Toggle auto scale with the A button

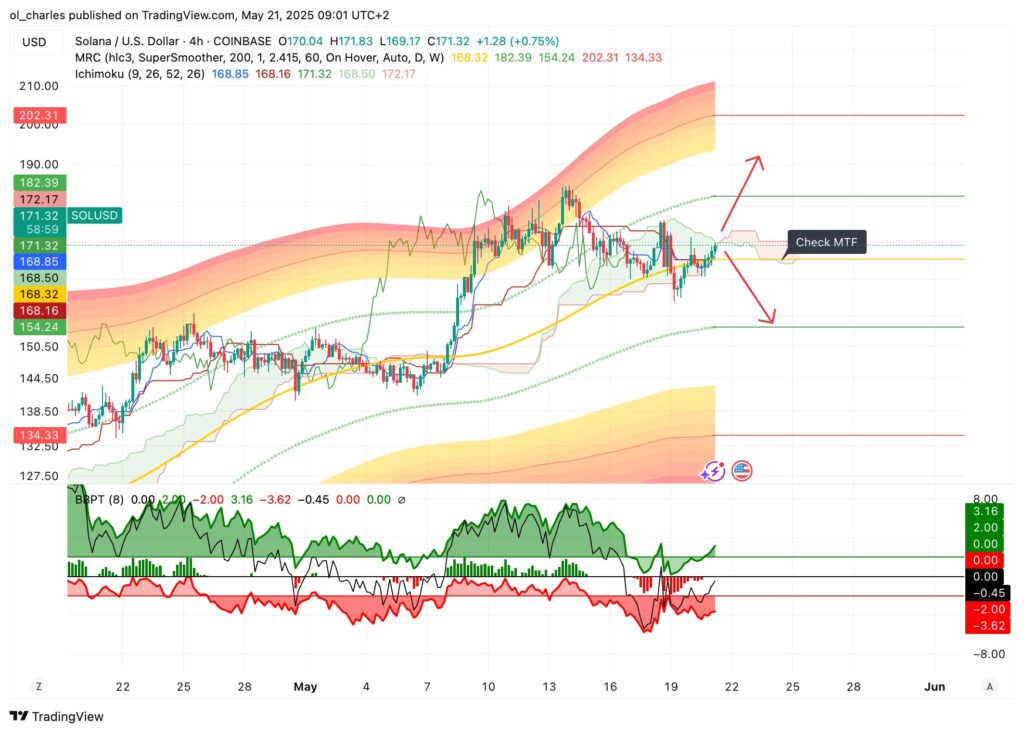(989, 686)
